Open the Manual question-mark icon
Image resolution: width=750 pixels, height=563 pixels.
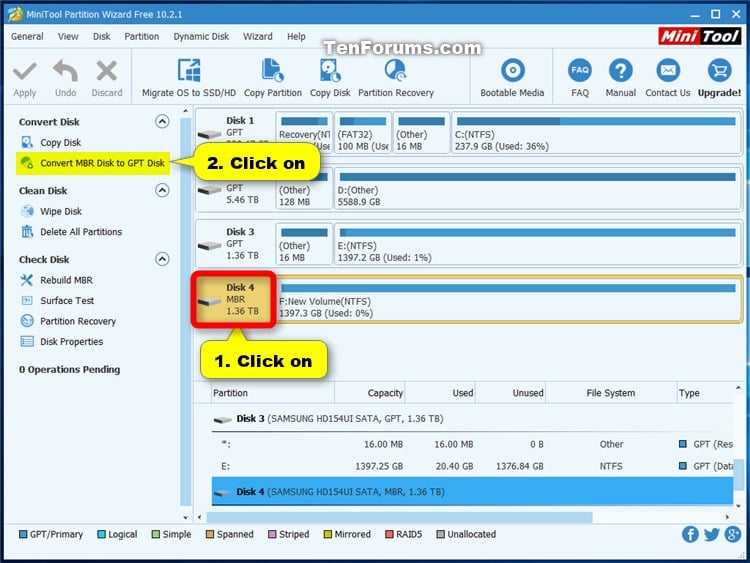pos(620,70)
